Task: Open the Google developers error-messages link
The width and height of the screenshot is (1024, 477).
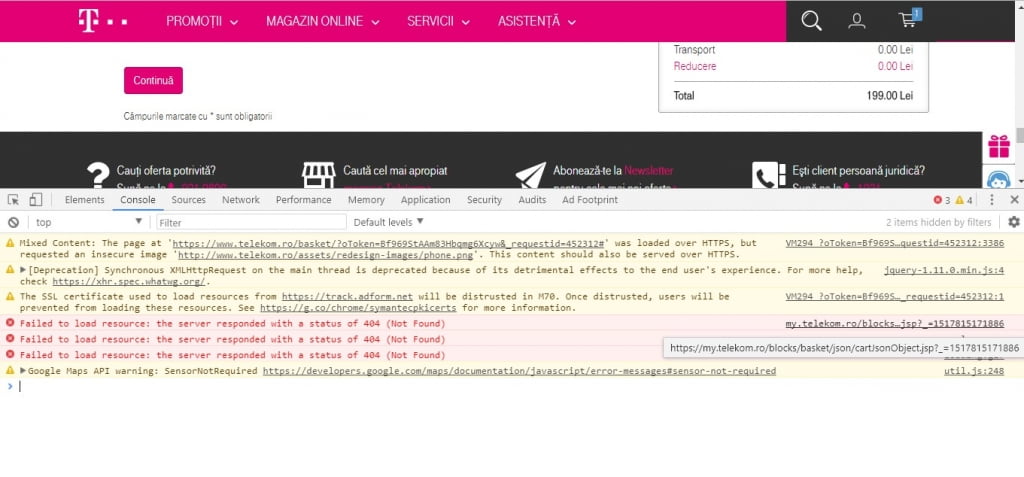Action: 519,371
